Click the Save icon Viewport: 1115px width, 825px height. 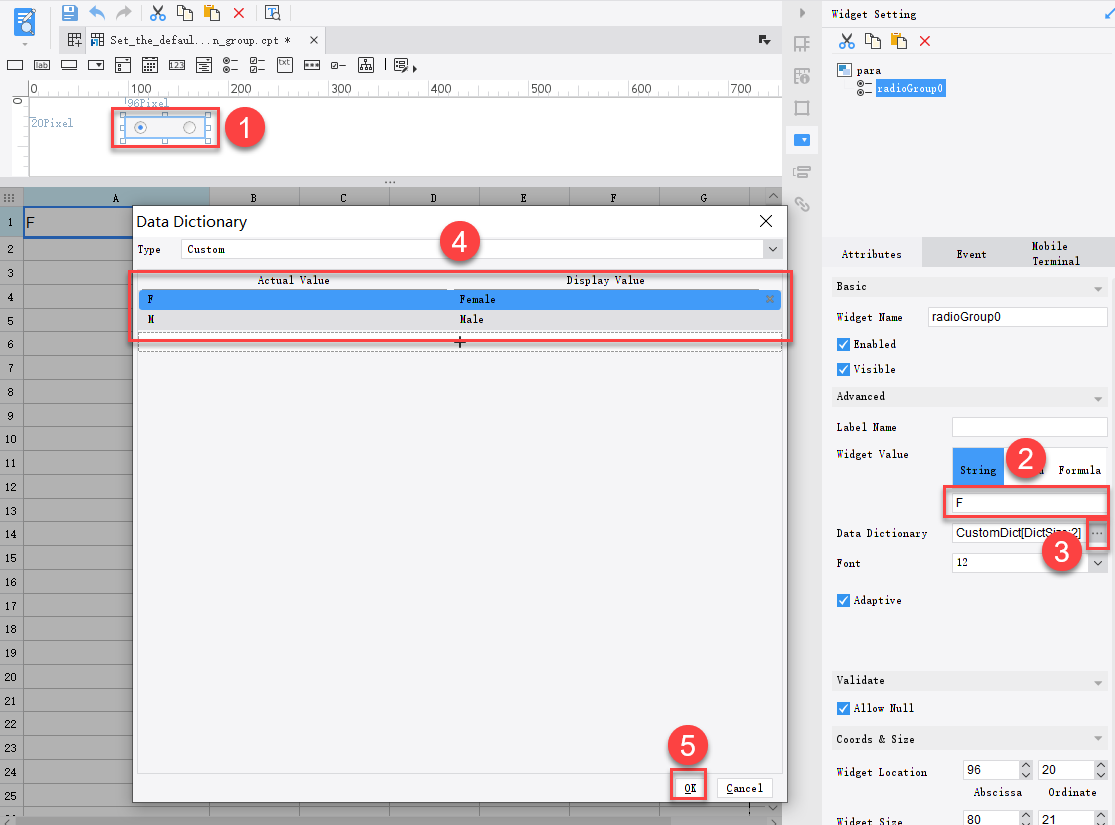tap(68, 12)
